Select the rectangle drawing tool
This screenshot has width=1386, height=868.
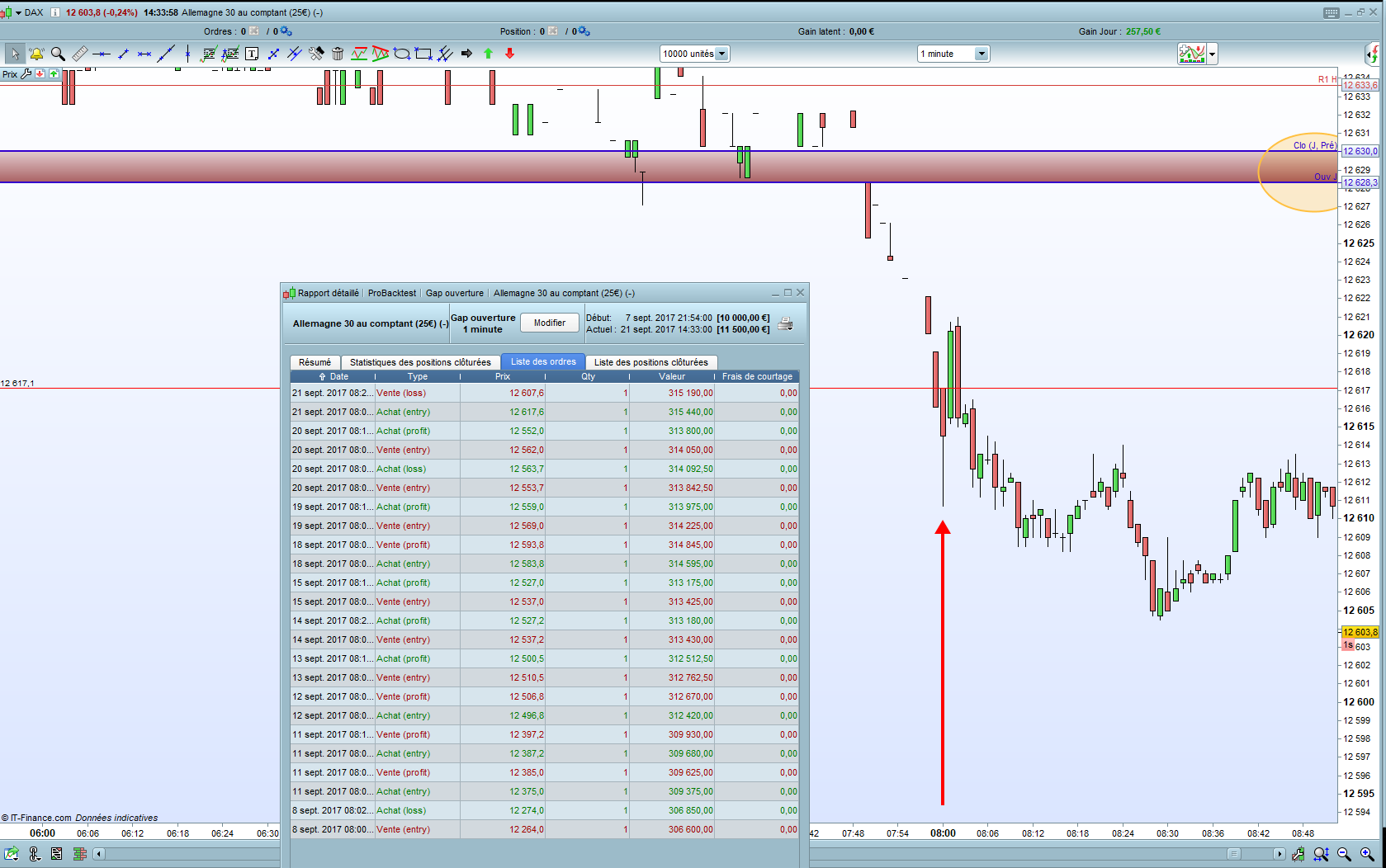pyautogui.click(x=423, y=54)
